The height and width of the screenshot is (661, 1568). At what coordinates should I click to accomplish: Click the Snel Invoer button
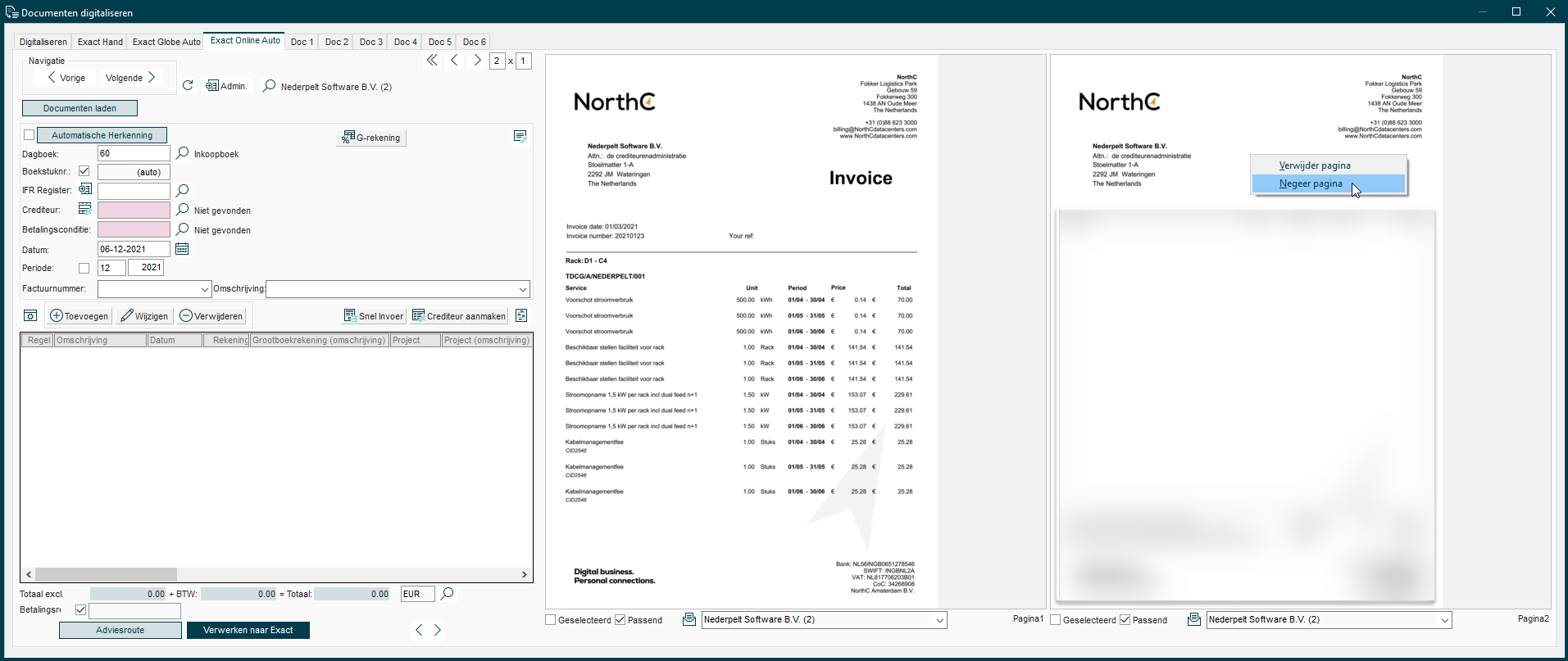coord(374,315)
